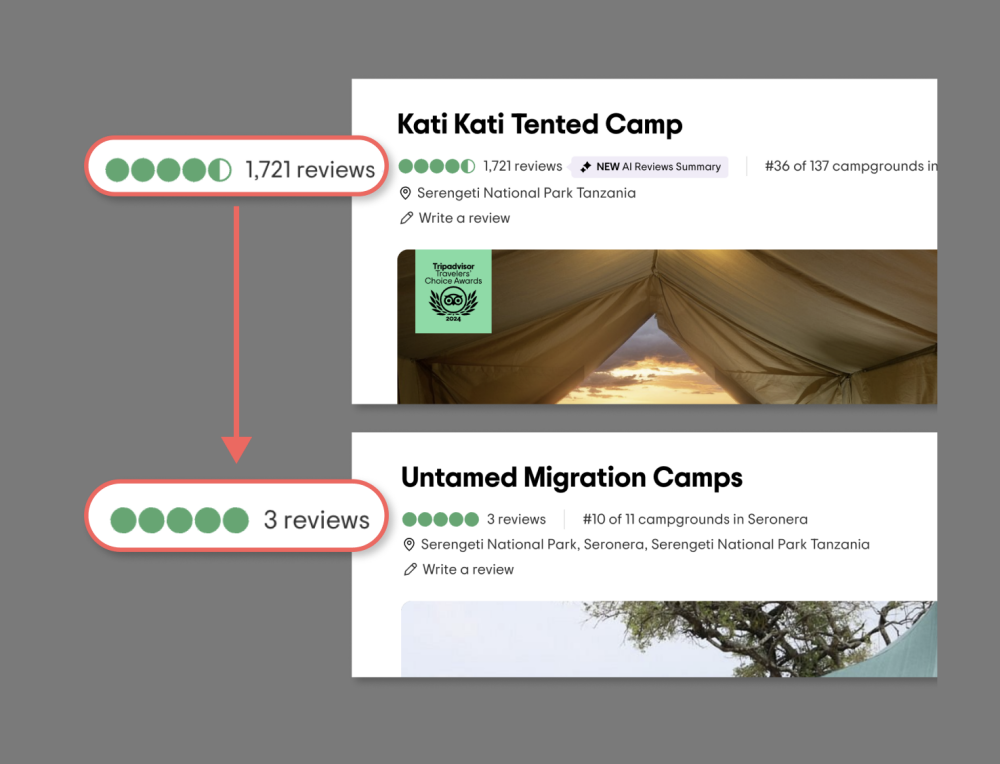The height and width of the screenshot is (764, 1000).
Task: Open the tent sunset photo of Kati Kati
Action: pyautogui.click(x=667, y=327)
